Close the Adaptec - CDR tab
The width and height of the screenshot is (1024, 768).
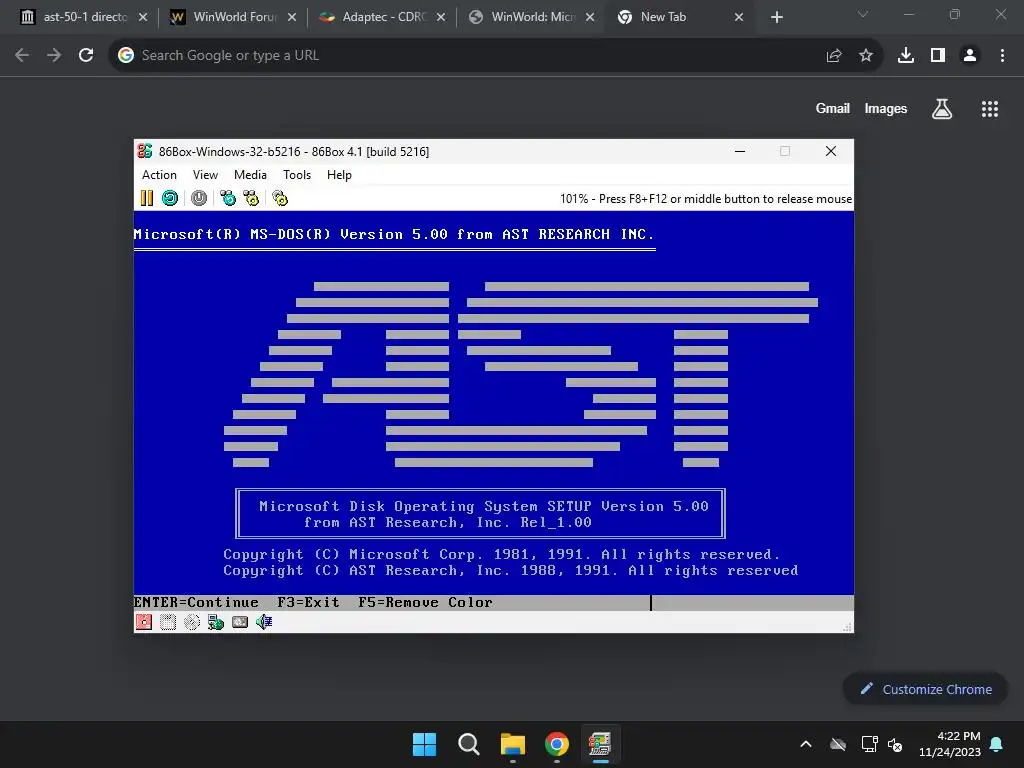coord(441,17)
